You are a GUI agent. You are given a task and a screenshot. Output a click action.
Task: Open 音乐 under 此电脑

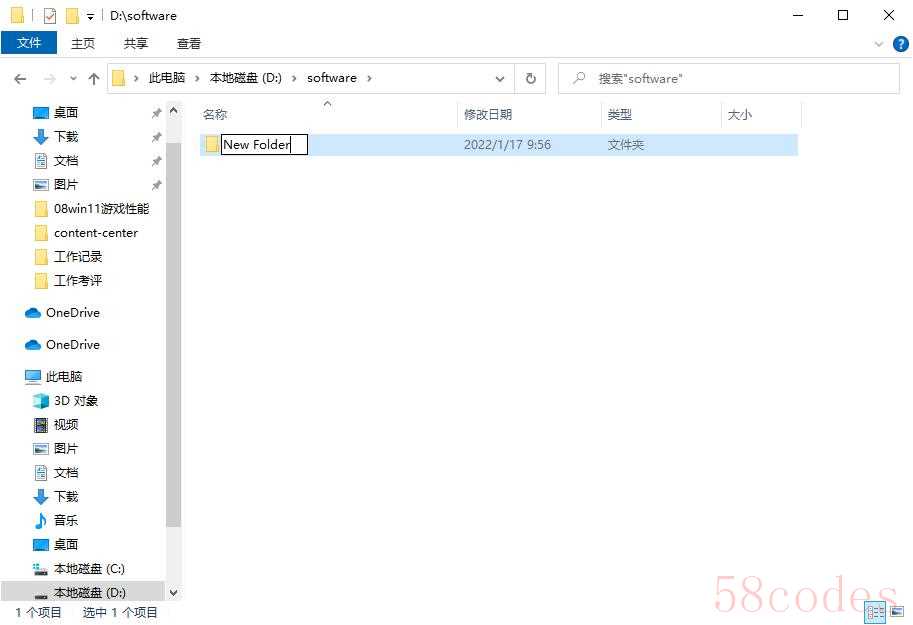[66, 521]
